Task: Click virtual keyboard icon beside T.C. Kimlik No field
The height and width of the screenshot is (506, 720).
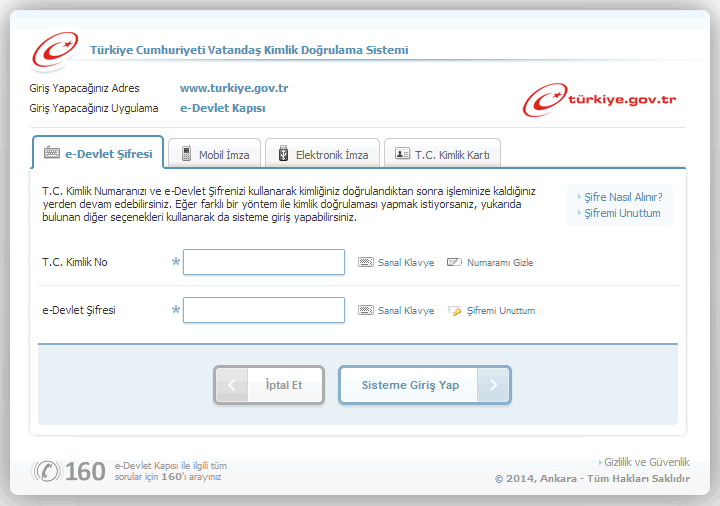Action: point(366,262)
